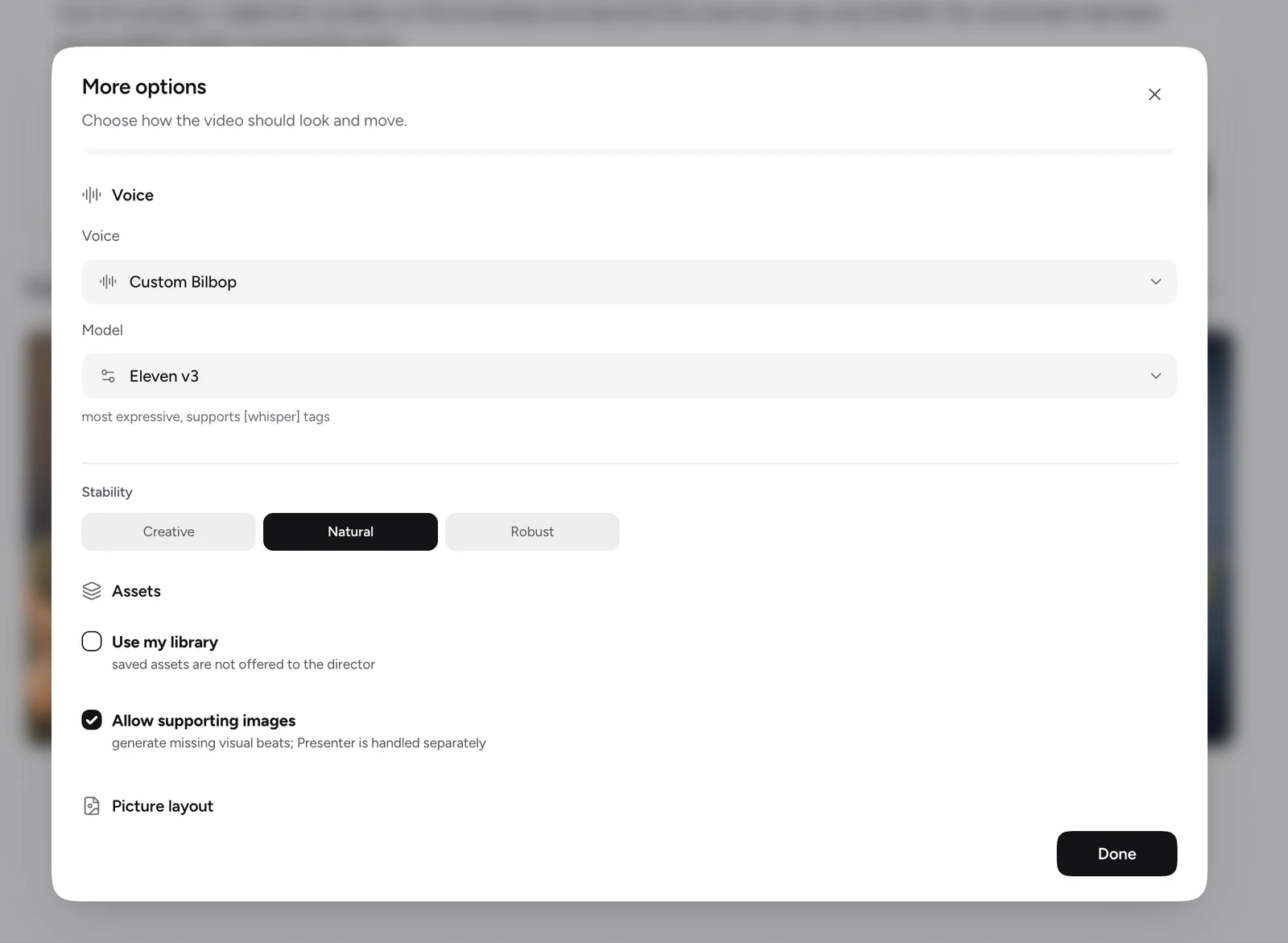
Task: Click the 'most expressive, supports [whisper] tags' hint
Action: (206, 417)
